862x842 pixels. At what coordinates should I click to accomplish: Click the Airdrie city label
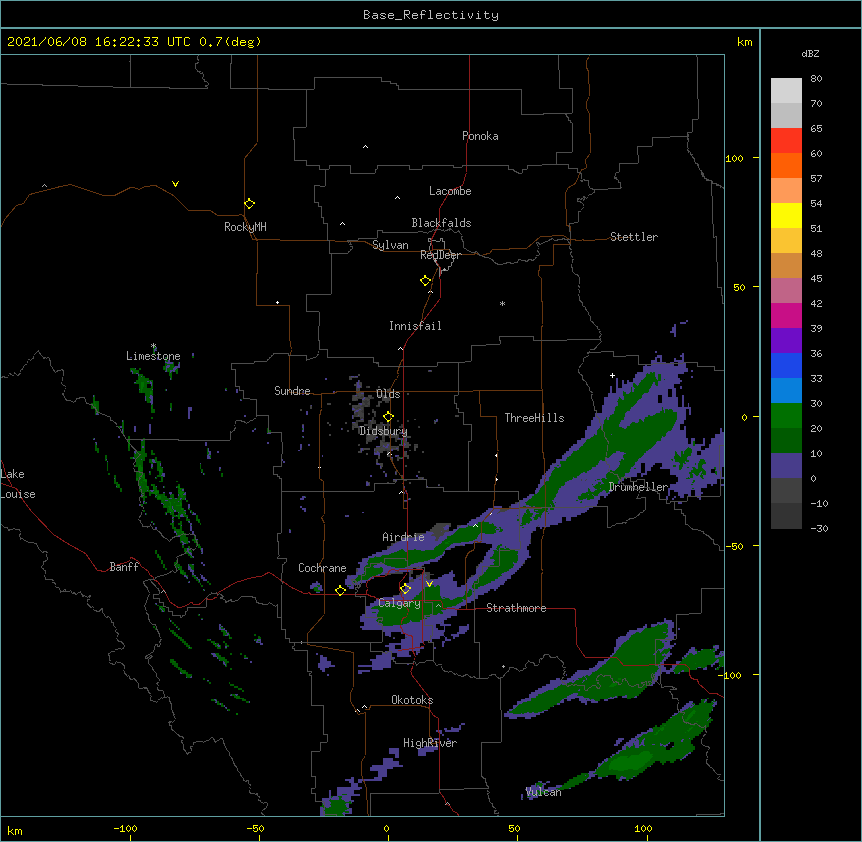(x=403, y=538)
